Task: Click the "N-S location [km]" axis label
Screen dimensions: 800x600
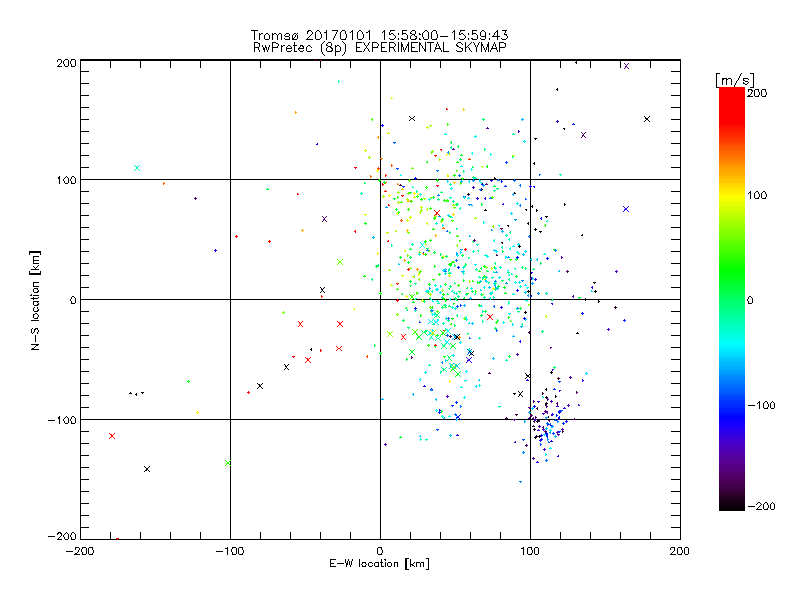Action: tap(35, 300)
